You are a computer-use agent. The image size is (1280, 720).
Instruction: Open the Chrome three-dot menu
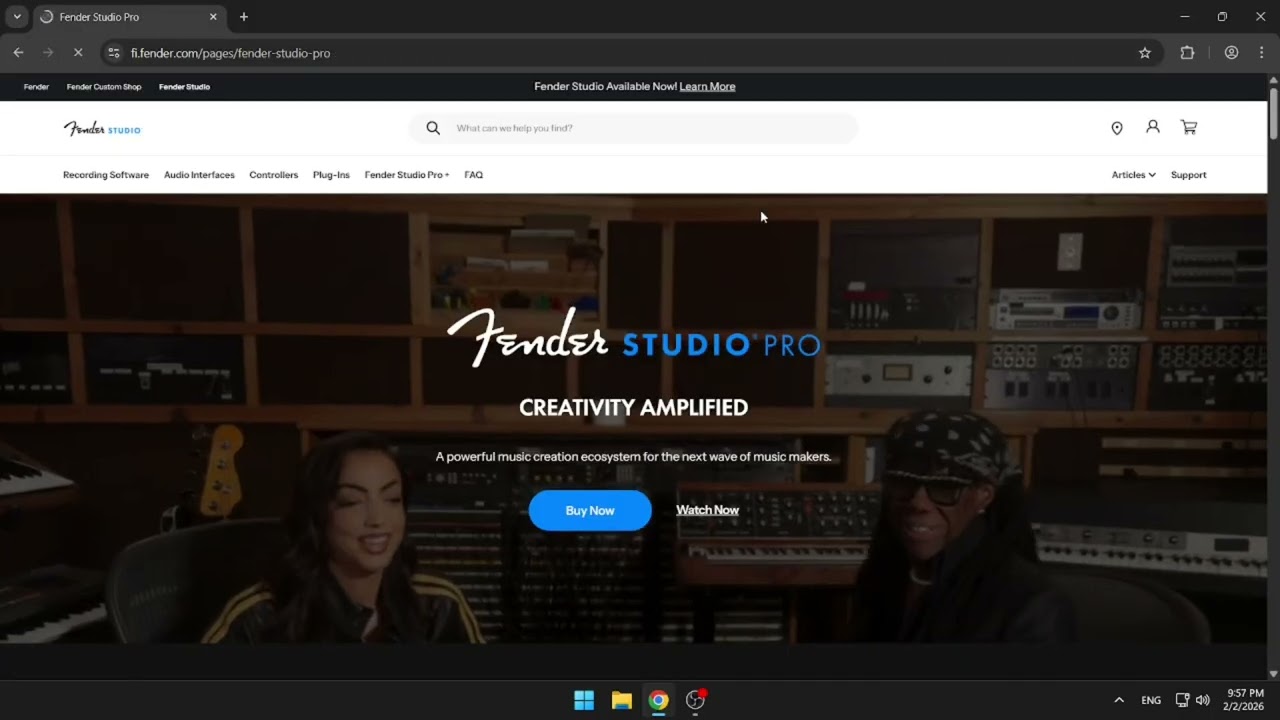point(1261,53)
